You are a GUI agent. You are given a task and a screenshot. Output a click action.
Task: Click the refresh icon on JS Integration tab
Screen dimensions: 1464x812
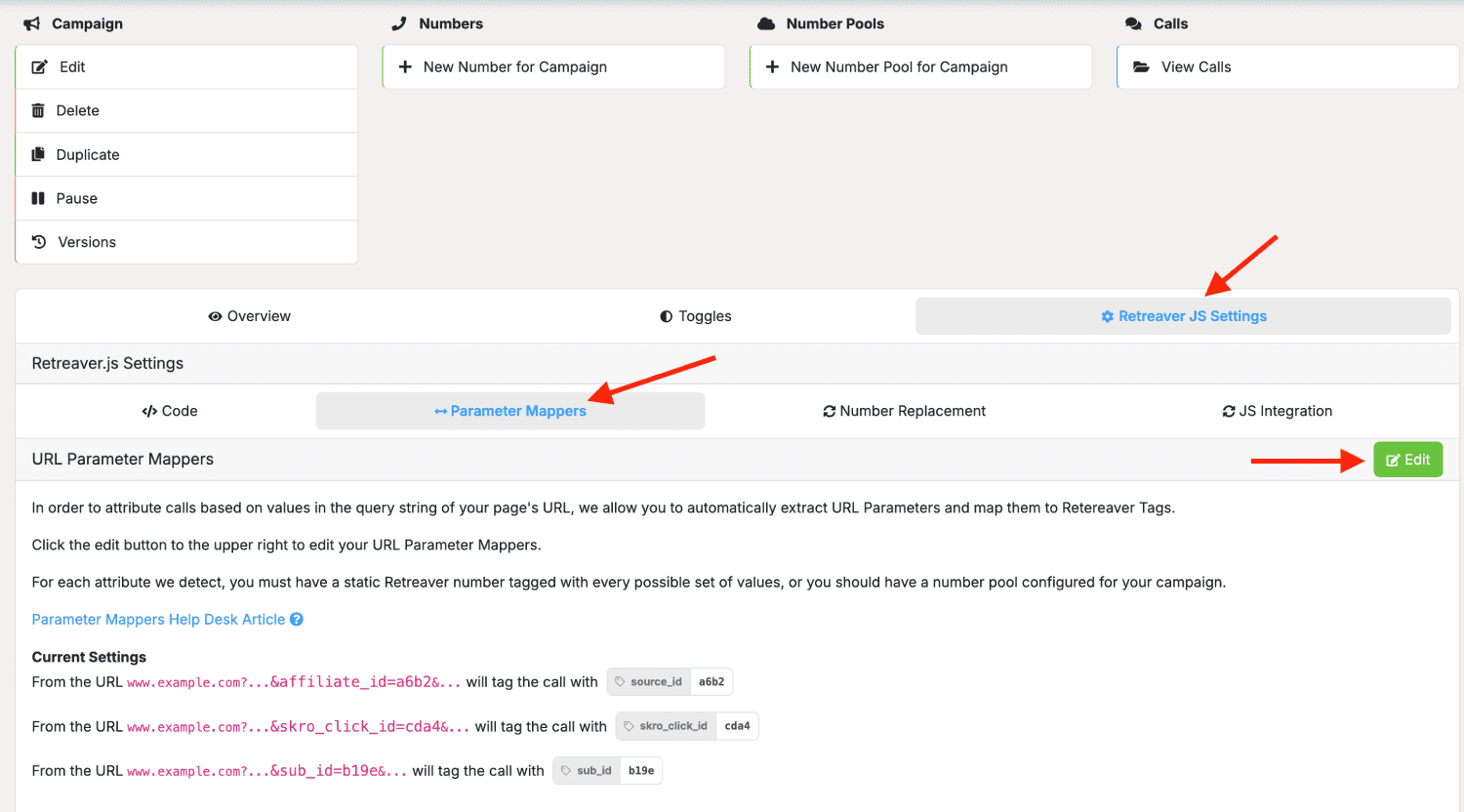(x=1229, y=411)
